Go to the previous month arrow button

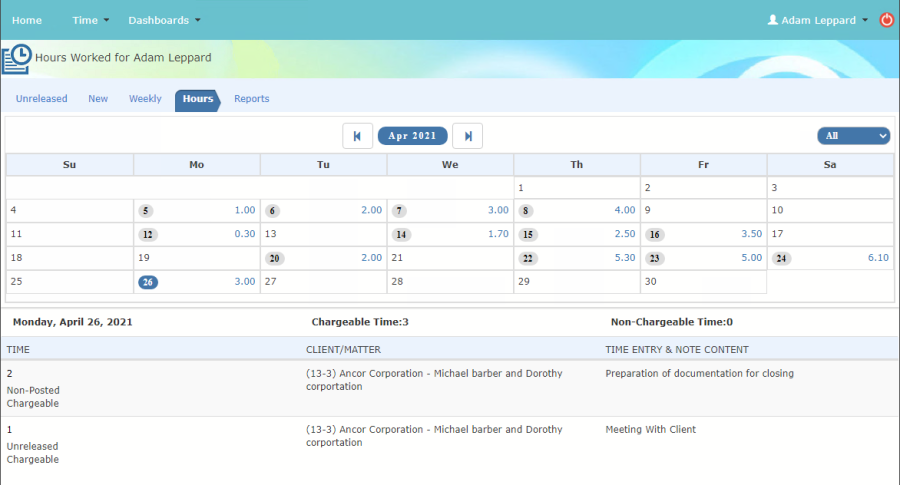coord(358,136)
